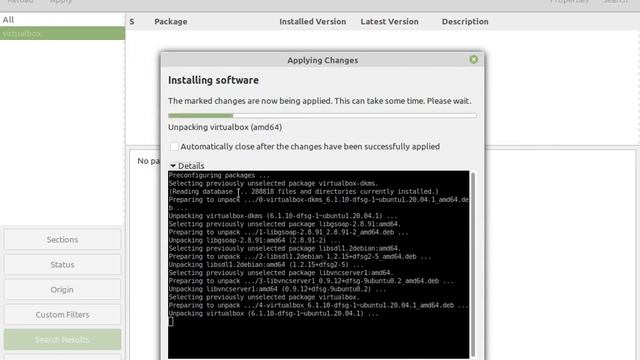Image resolution: width=640 pixels, height=360 pixels.
Task: Click the terminal output scrollbar
Action: pyautogui.click(x=473, y=264)
